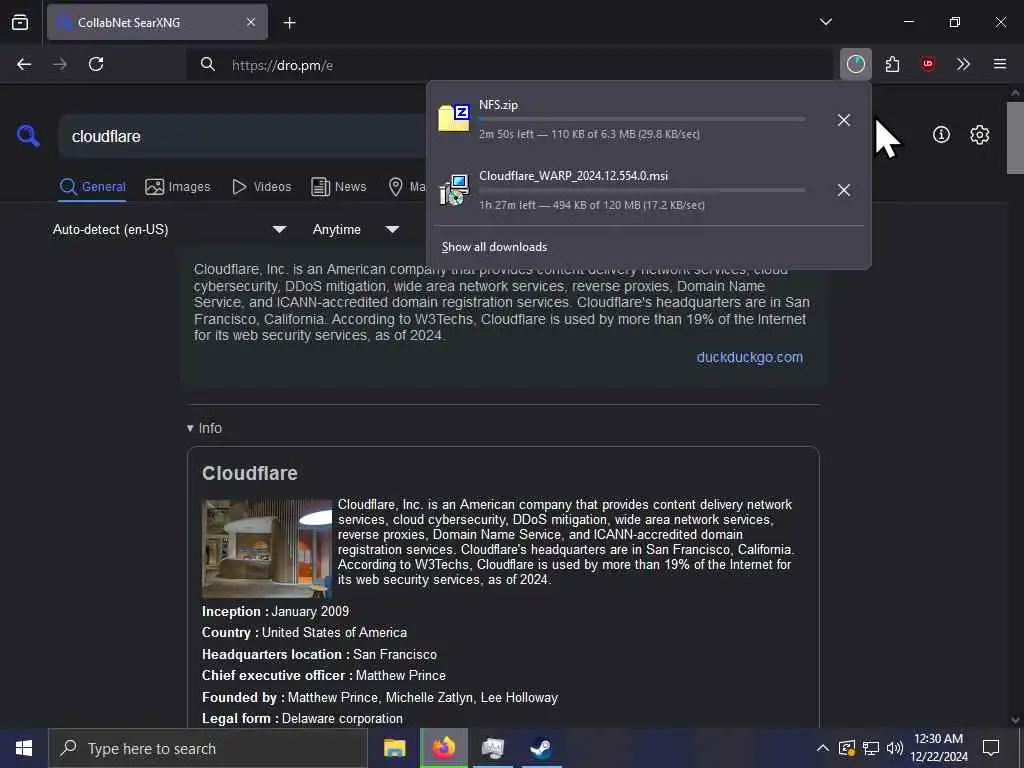This screenshot has width=1024, height=768.
Task: Open the Steam taskbar icon
Action: point(541,748)
